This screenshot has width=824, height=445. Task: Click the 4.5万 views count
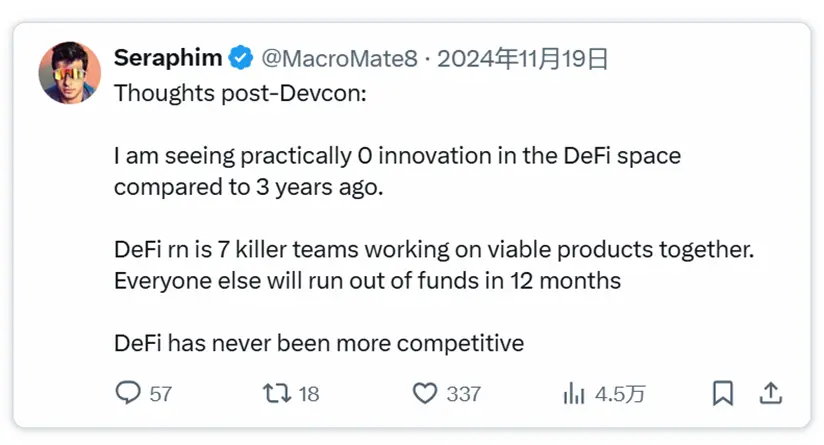[620, 394]
